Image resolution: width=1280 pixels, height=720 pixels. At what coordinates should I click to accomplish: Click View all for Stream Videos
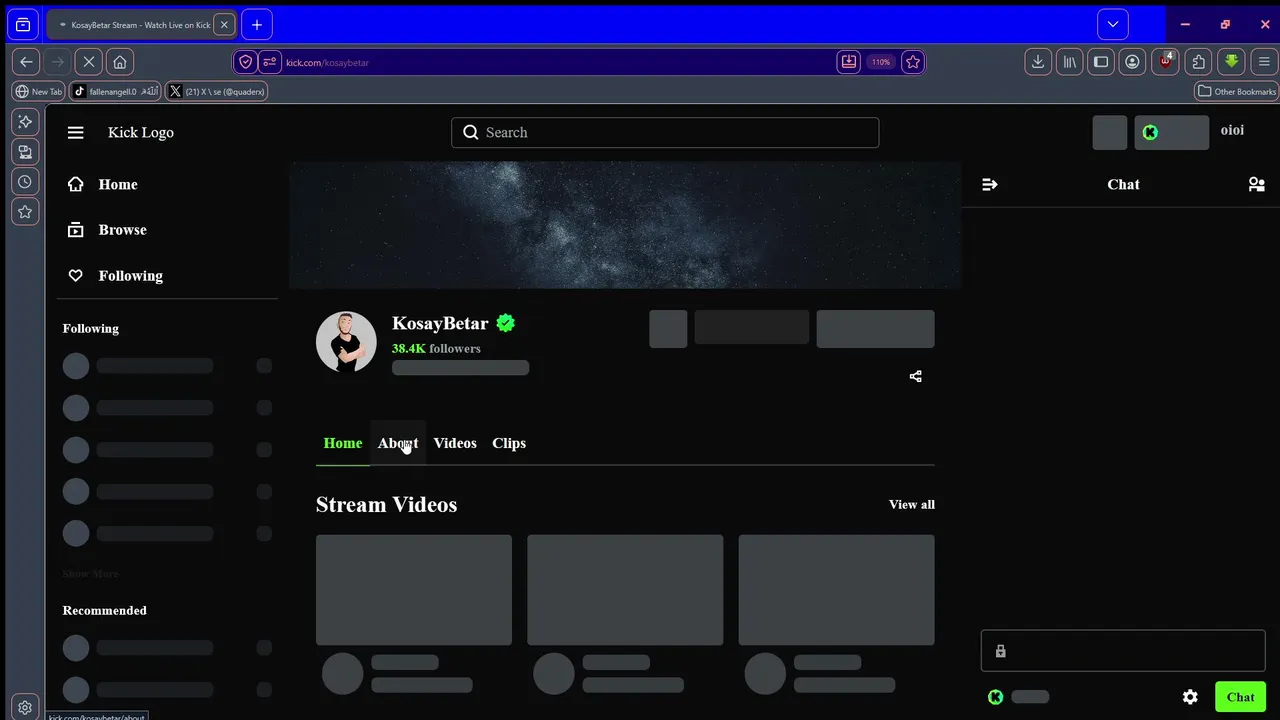click(912, 504)
